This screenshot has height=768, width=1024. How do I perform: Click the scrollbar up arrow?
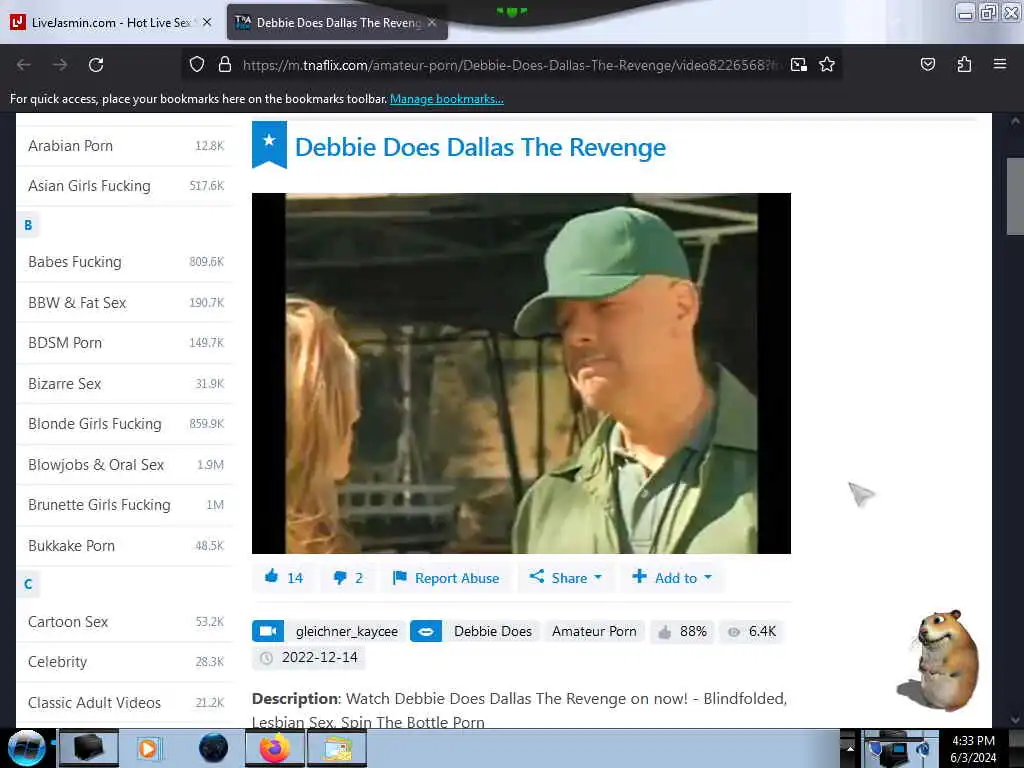click(1015, 121)
